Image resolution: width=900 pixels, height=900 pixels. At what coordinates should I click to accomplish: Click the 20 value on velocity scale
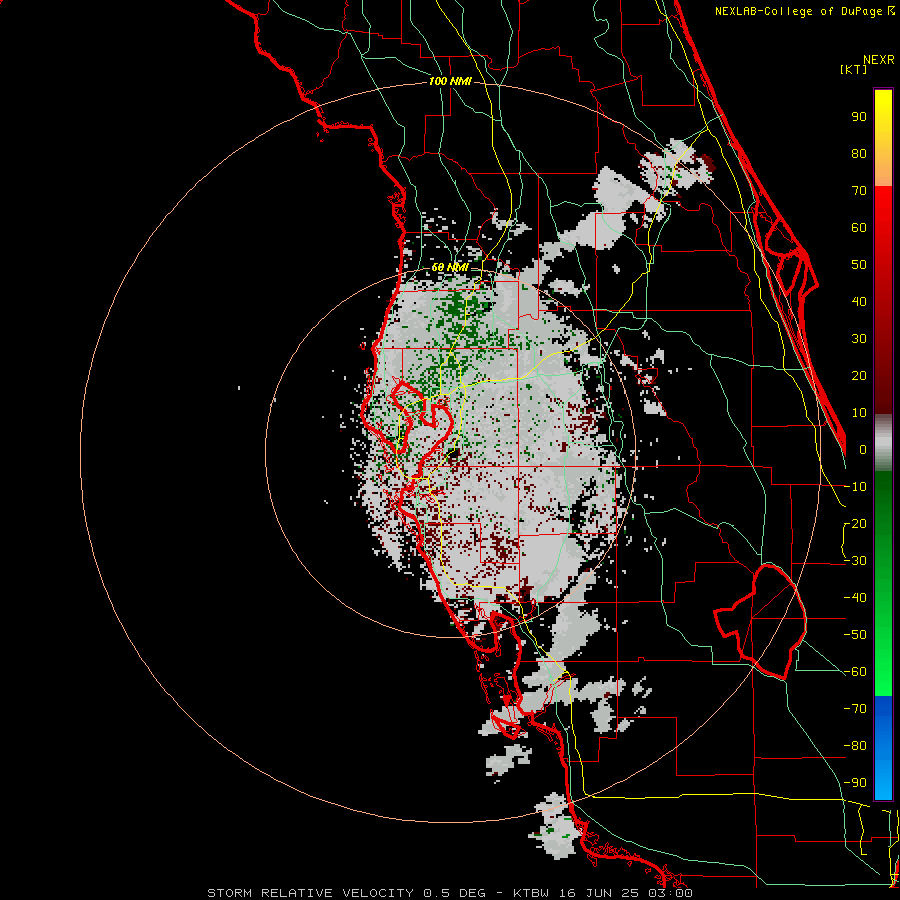(x=859, y=375)
